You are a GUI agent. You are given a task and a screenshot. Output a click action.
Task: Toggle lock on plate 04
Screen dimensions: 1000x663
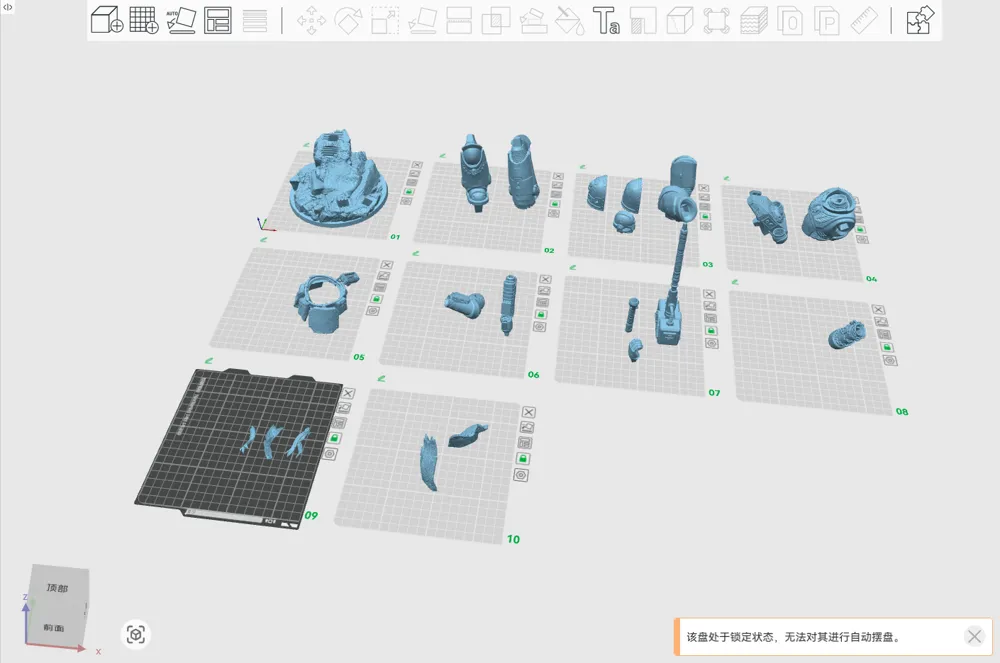click(860, 229)
